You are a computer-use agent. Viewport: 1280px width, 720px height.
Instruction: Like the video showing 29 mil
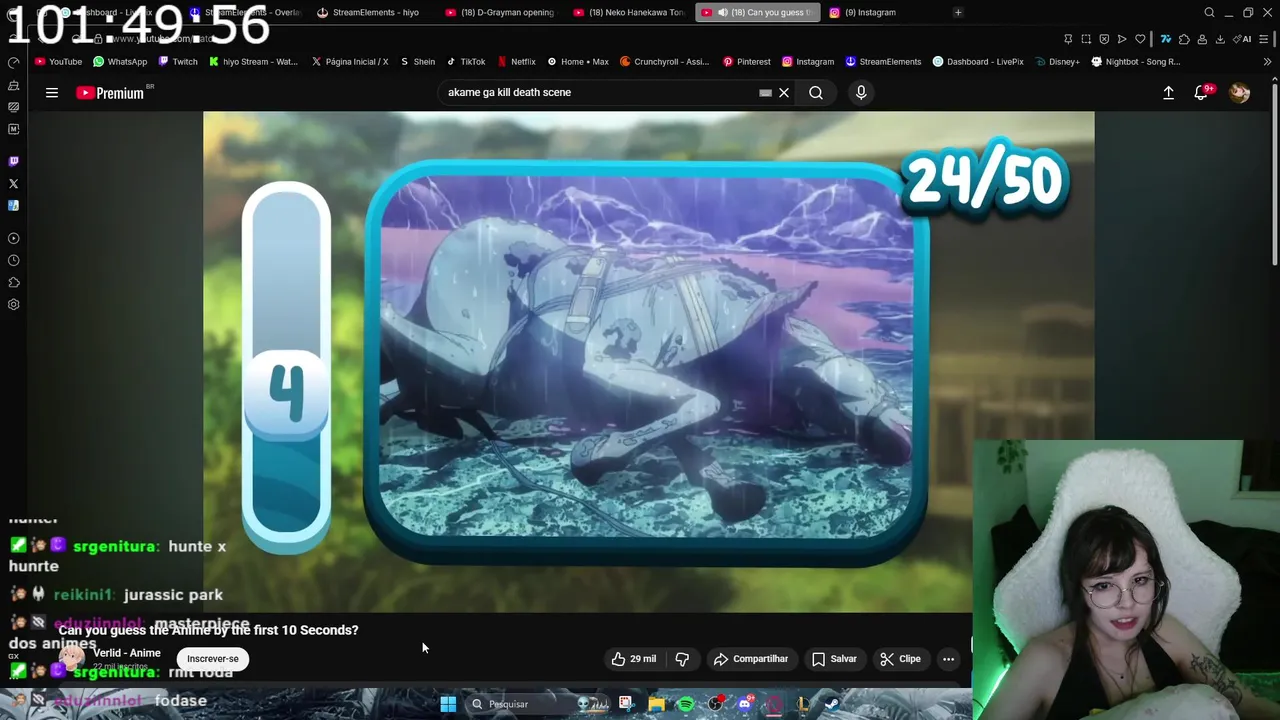[634, 659]
